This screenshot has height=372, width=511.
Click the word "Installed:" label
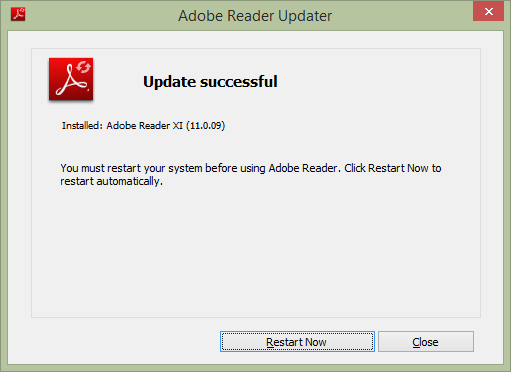click(82, 126)
